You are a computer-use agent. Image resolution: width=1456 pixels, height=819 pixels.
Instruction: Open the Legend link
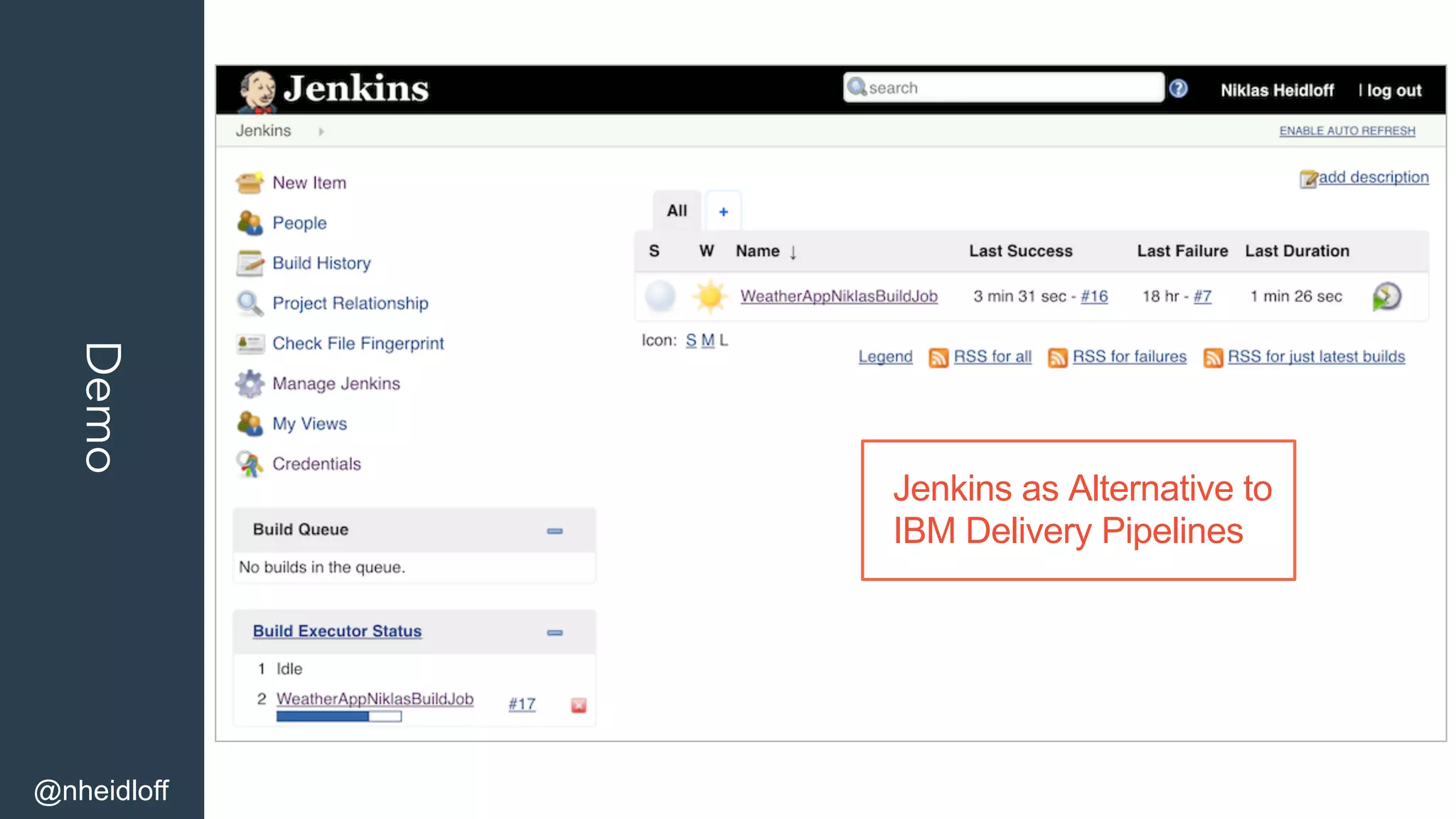click(885, 357)
